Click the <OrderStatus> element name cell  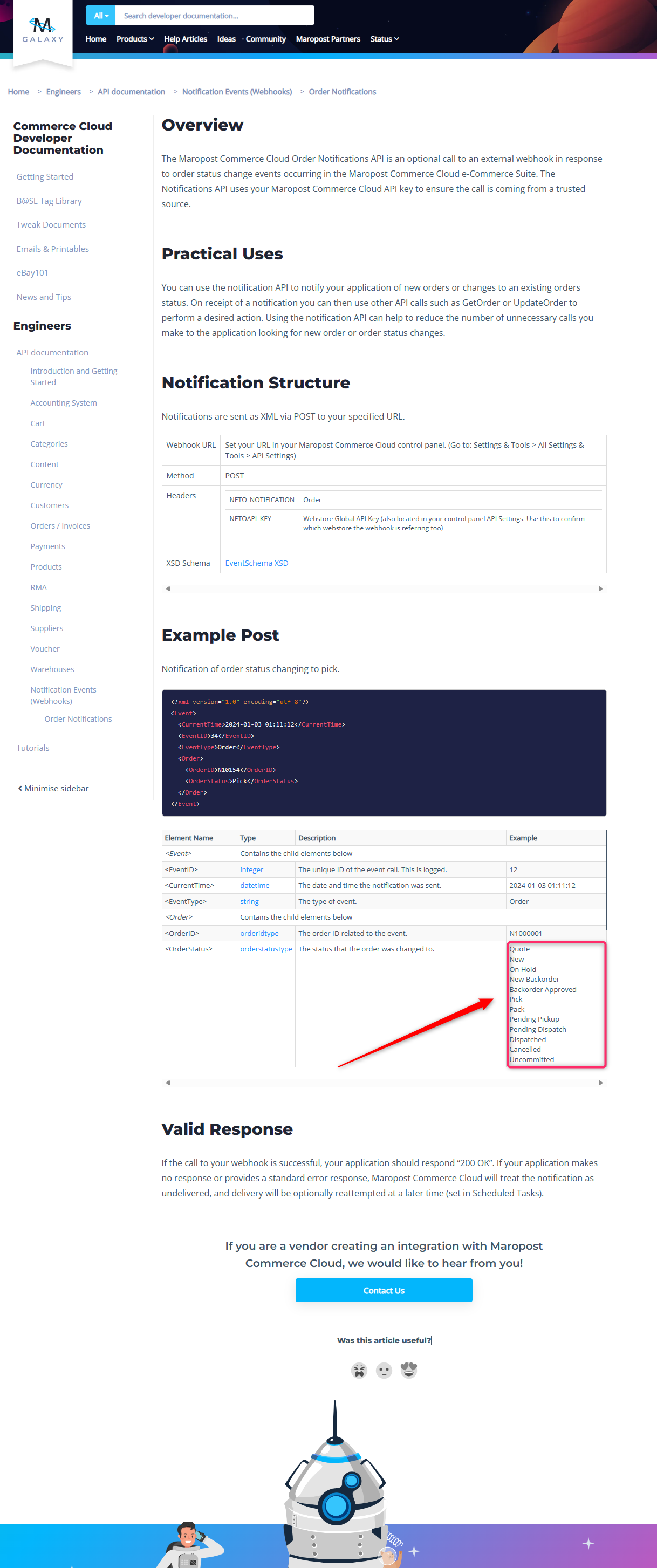[x=199, y=1004]
